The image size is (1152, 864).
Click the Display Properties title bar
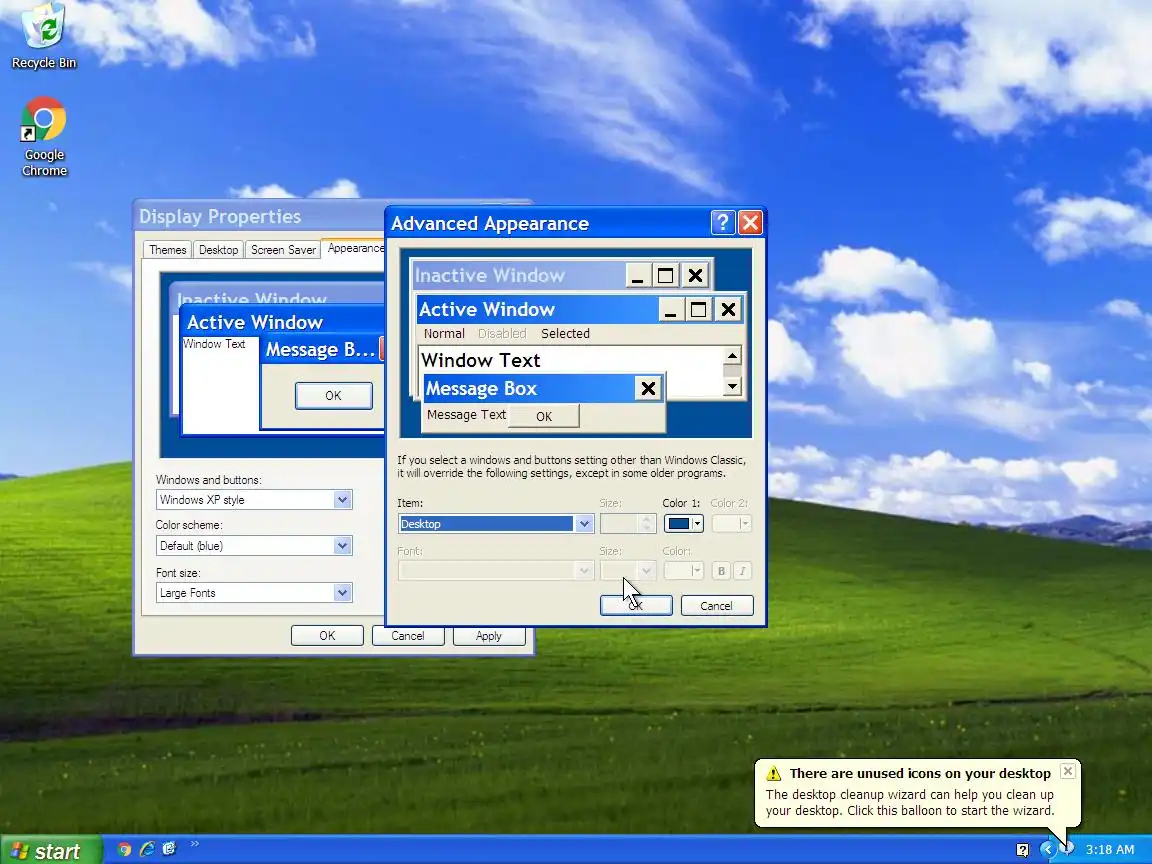[261, 216]
